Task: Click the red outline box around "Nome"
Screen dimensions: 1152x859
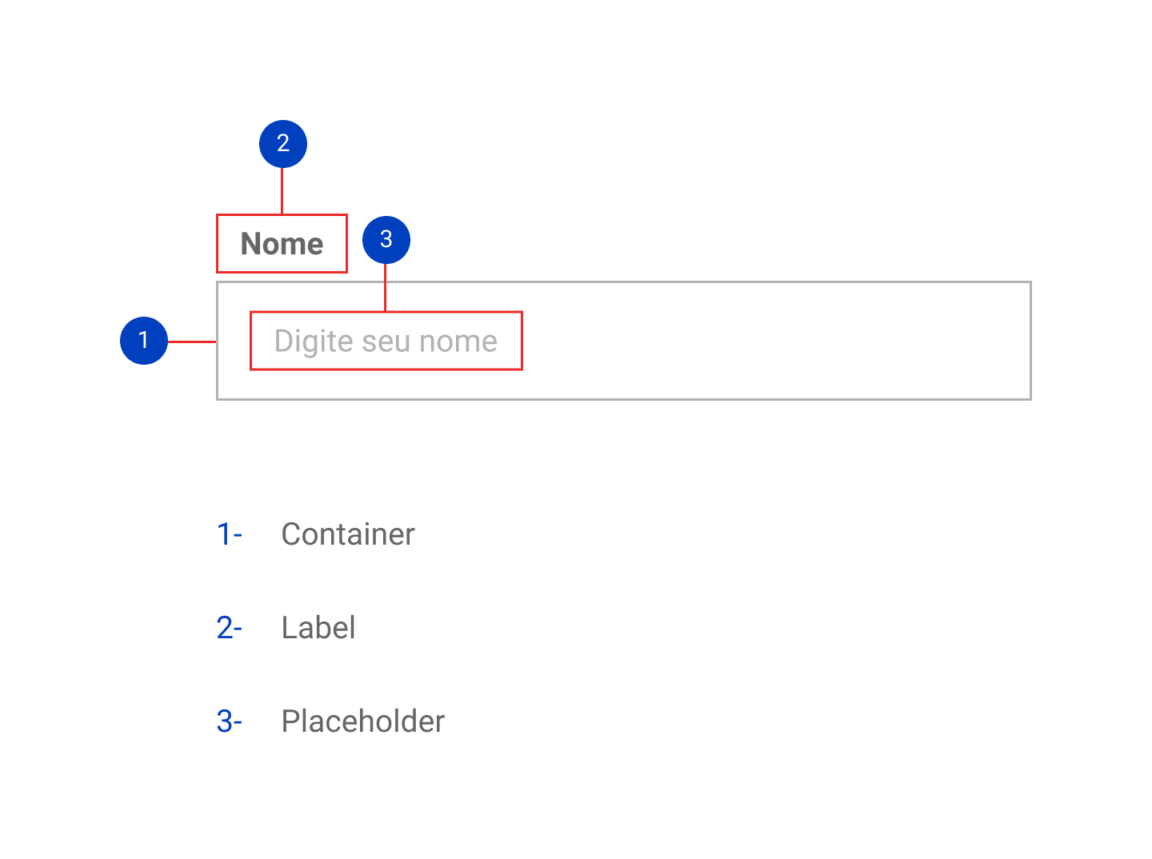Action: pos(282,215)
